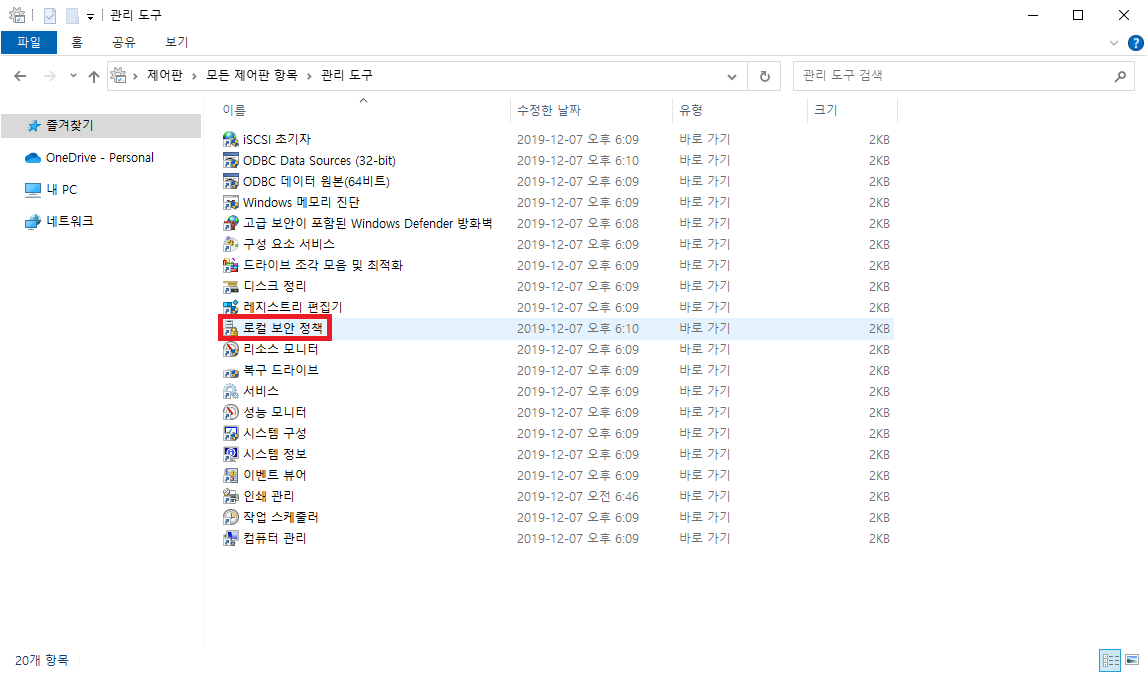Screen dimensions: 1148x673
Task: Open the 파일 menu tab
Action: [x=29, y=42]
